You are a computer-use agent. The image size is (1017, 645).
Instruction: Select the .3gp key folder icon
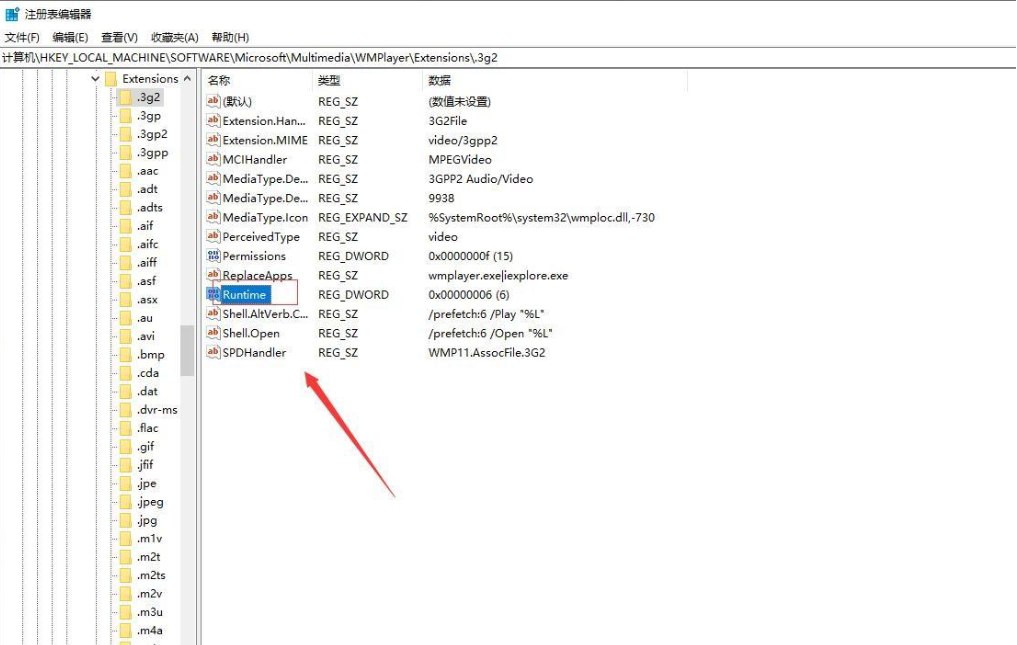click(x=126, y=116)
